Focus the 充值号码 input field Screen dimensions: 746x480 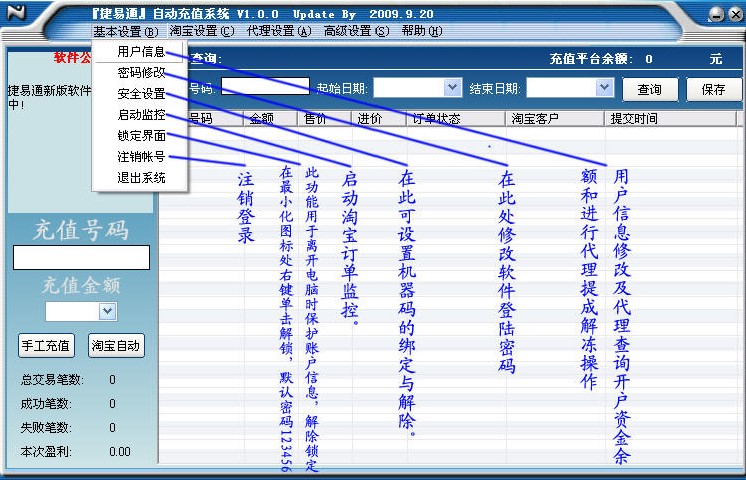coord(81,257)
